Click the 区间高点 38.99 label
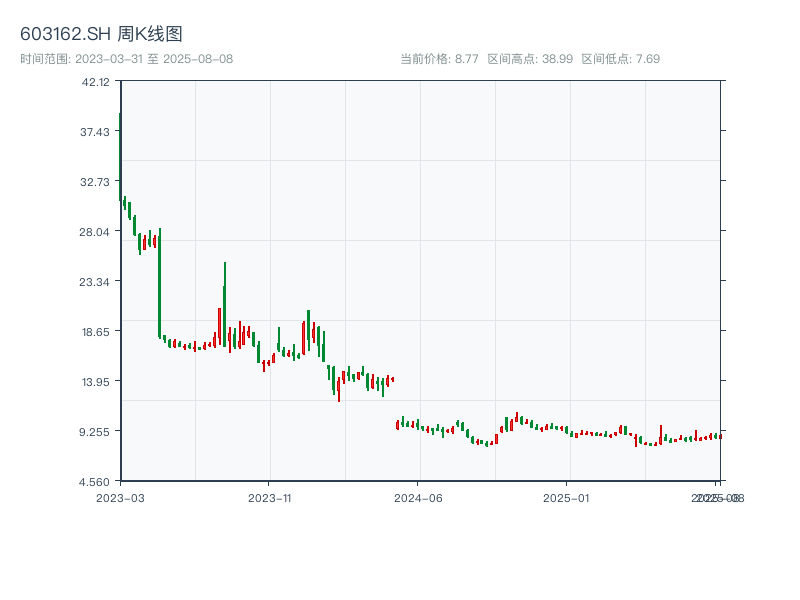The width and height of the screenshot is (800, 600). (x=530, y=59)
